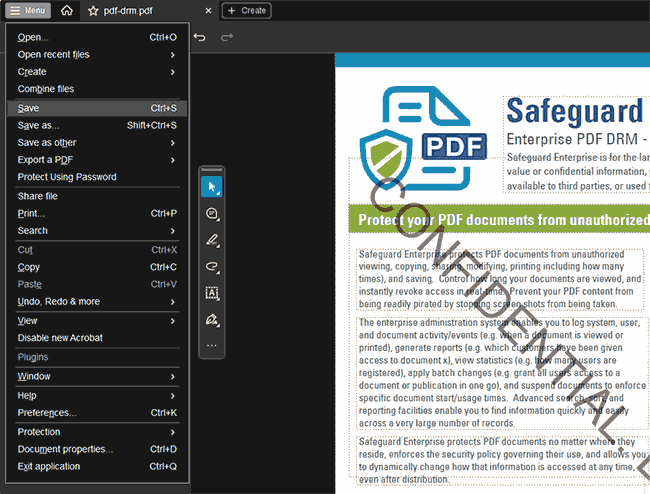Screen dimensions: 650x494
Task: Close the pdf-drm.pdf tab
Action: click(x=208, y=11)
